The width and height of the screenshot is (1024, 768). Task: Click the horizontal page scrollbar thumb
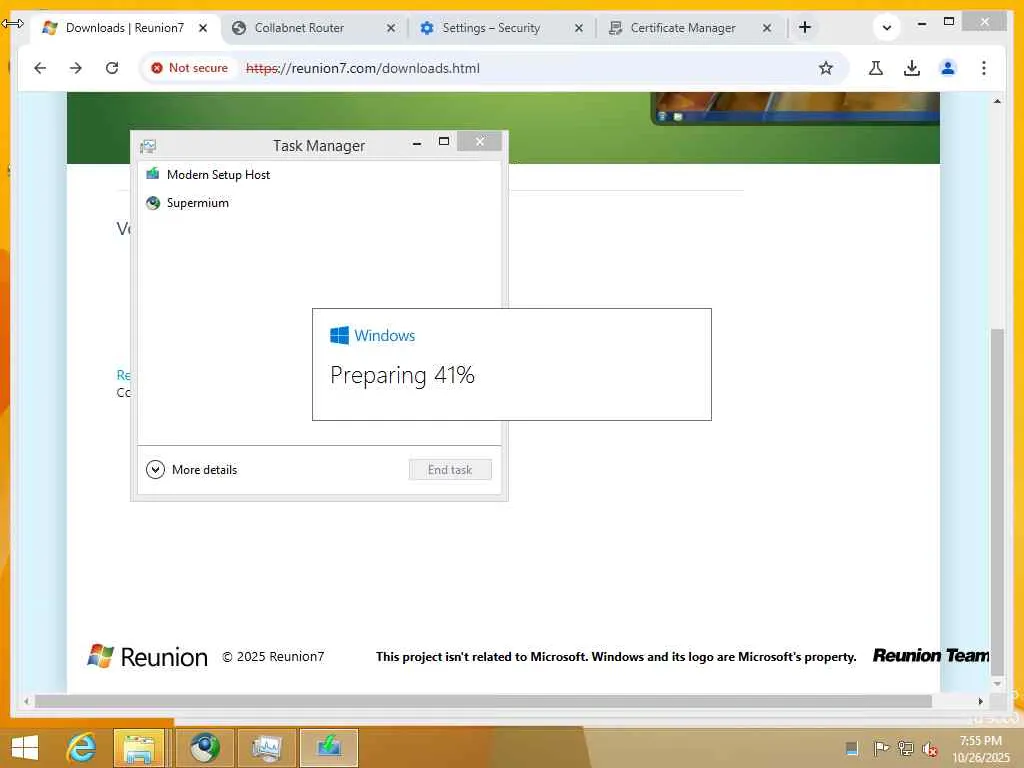coord(483,701)
